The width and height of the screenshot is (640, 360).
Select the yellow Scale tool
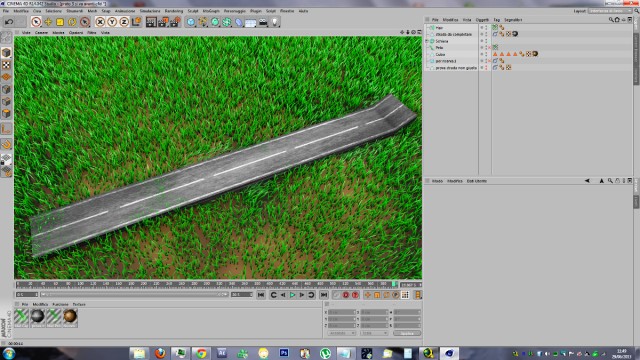click(60, 22)
